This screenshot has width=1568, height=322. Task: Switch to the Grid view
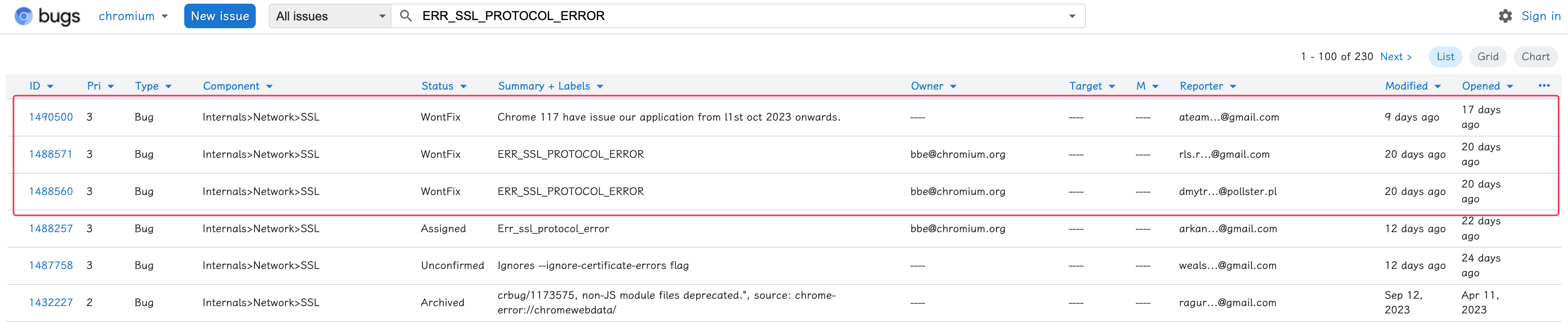(x=1487, y=57)
